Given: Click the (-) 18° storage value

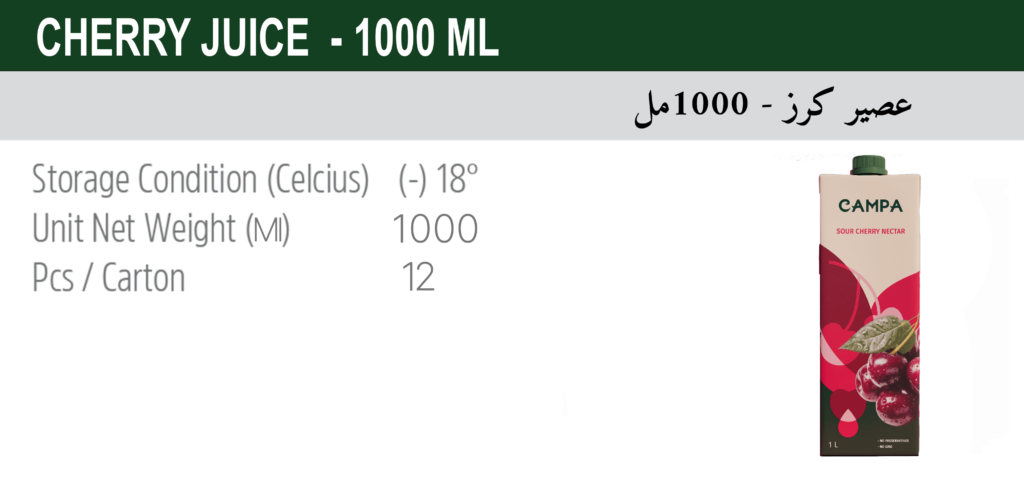Looking at the screenshot, I should pyautogui.click(x=438, y=179).
